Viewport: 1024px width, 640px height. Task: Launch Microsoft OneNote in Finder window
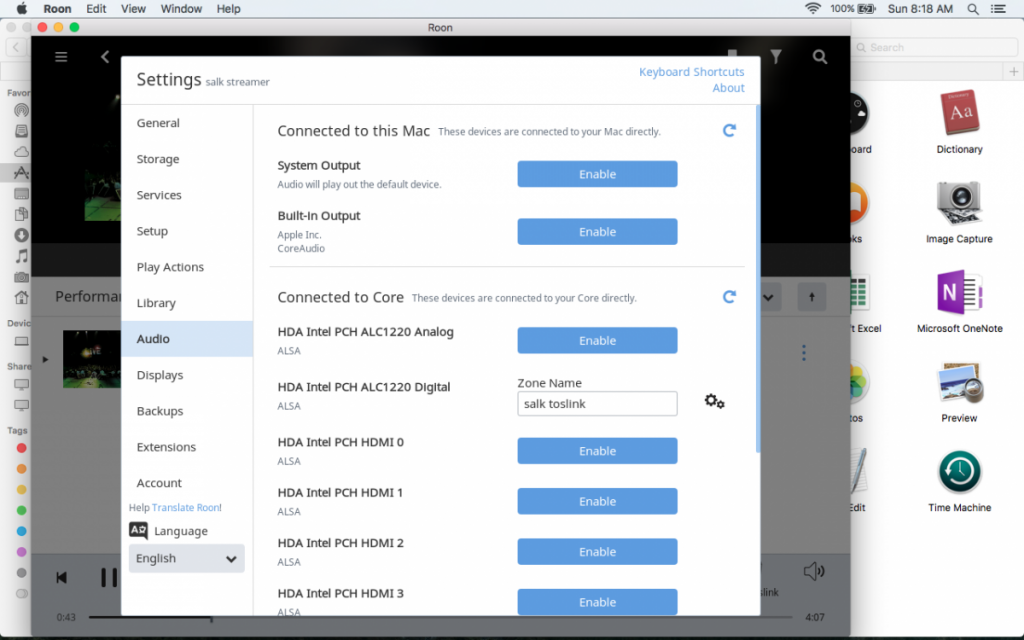point(959,301)
